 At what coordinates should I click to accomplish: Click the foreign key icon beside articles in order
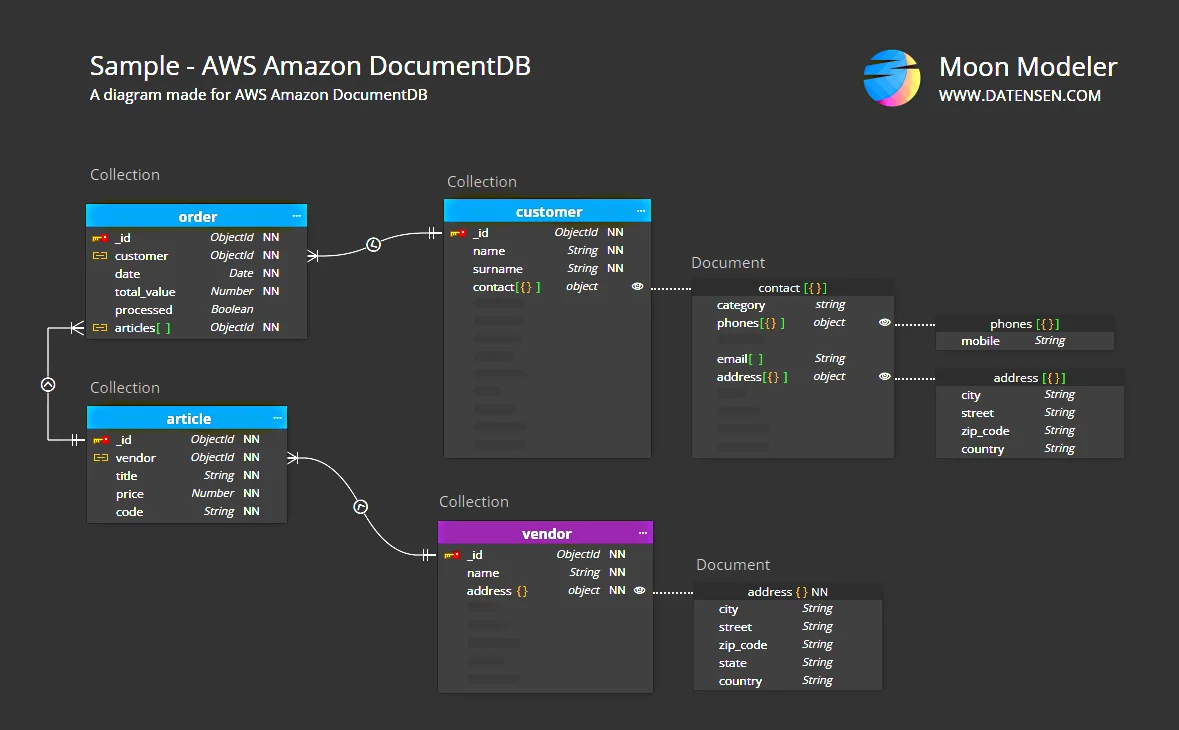[100, 328]
